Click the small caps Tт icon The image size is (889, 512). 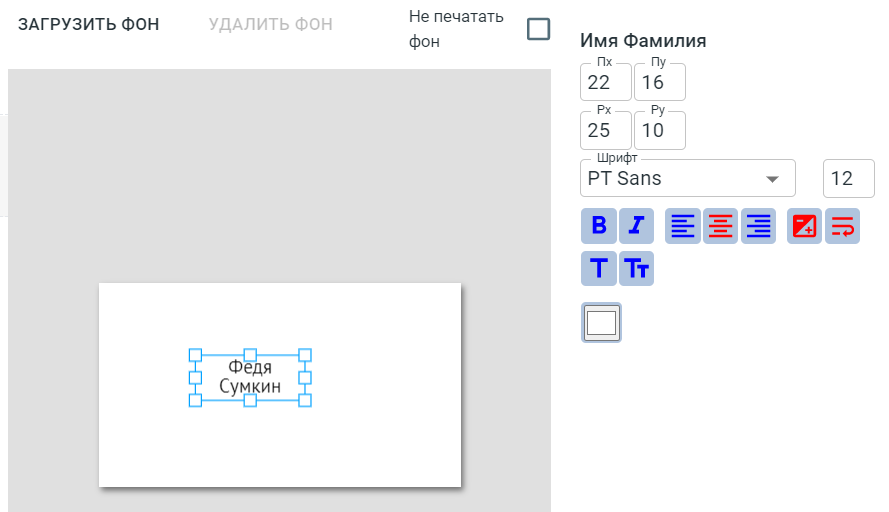point(636,268)
